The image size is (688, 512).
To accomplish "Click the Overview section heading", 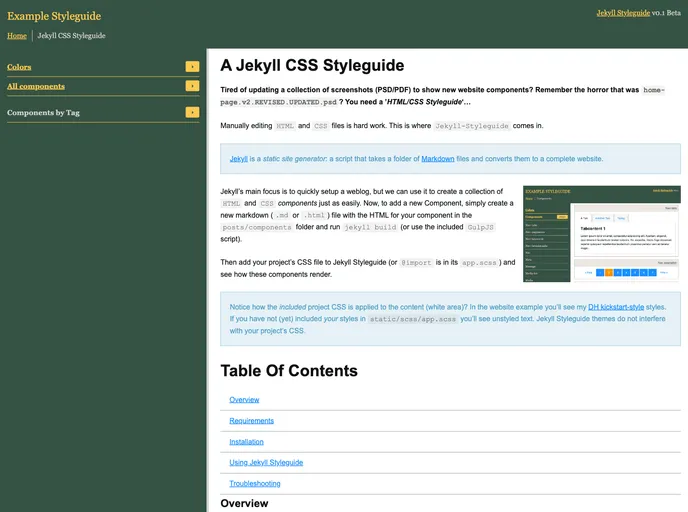I will [244, 503].
